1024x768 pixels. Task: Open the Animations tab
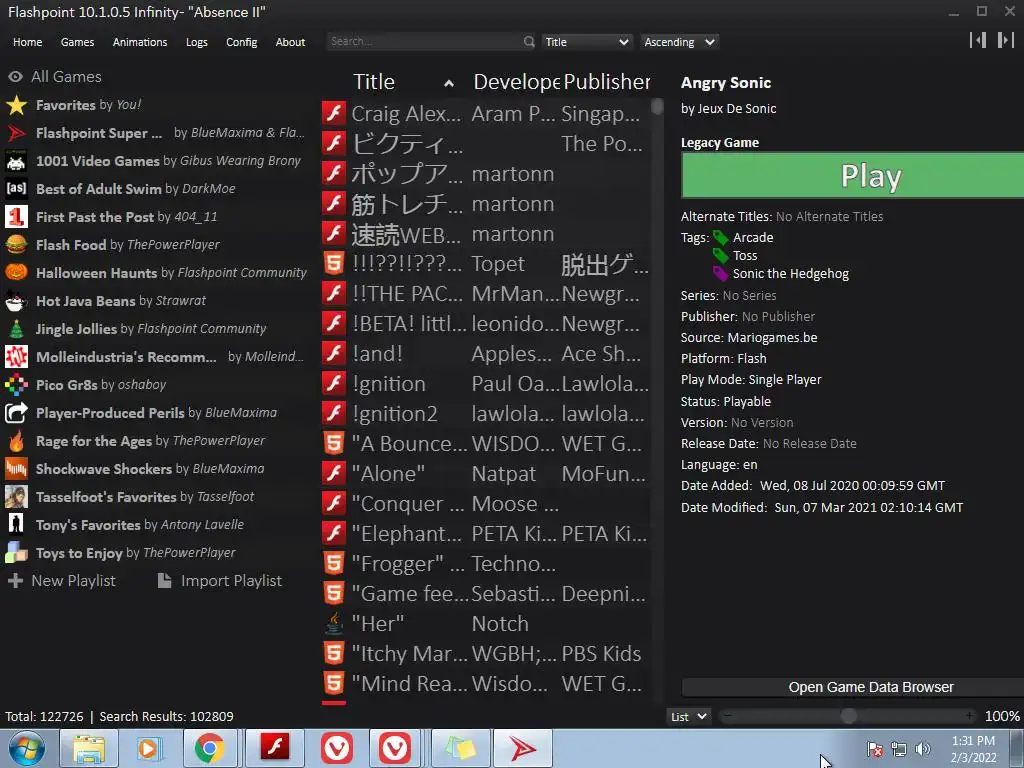[x=140, y=42]
